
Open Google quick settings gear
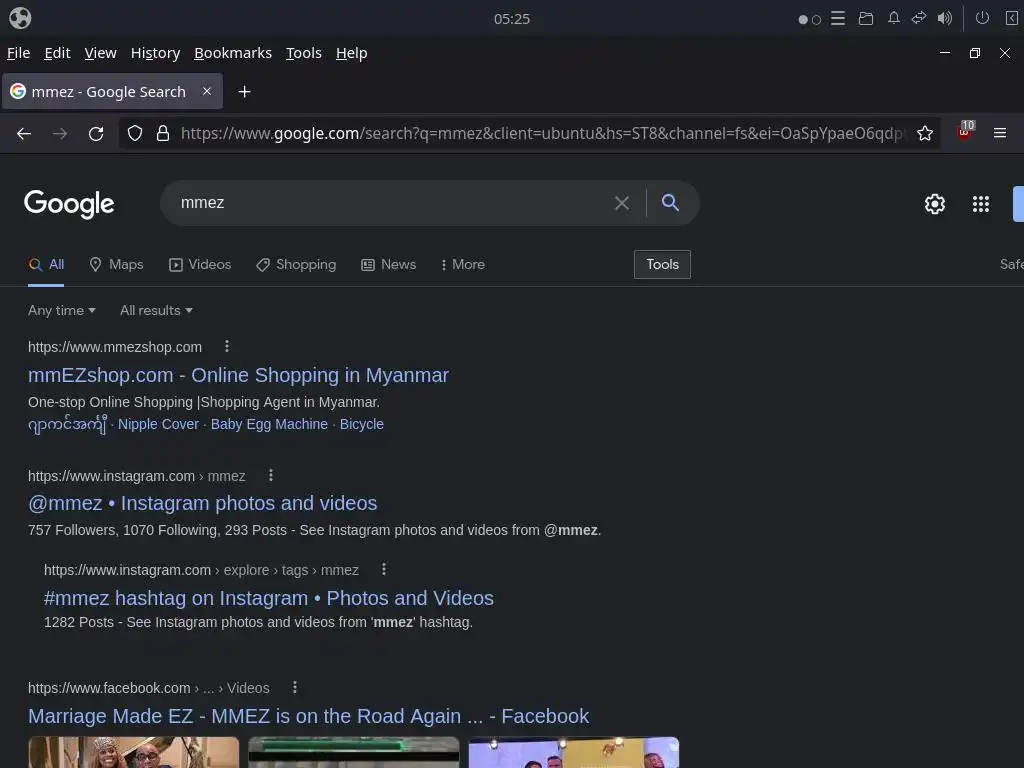(x=935, y=204)
